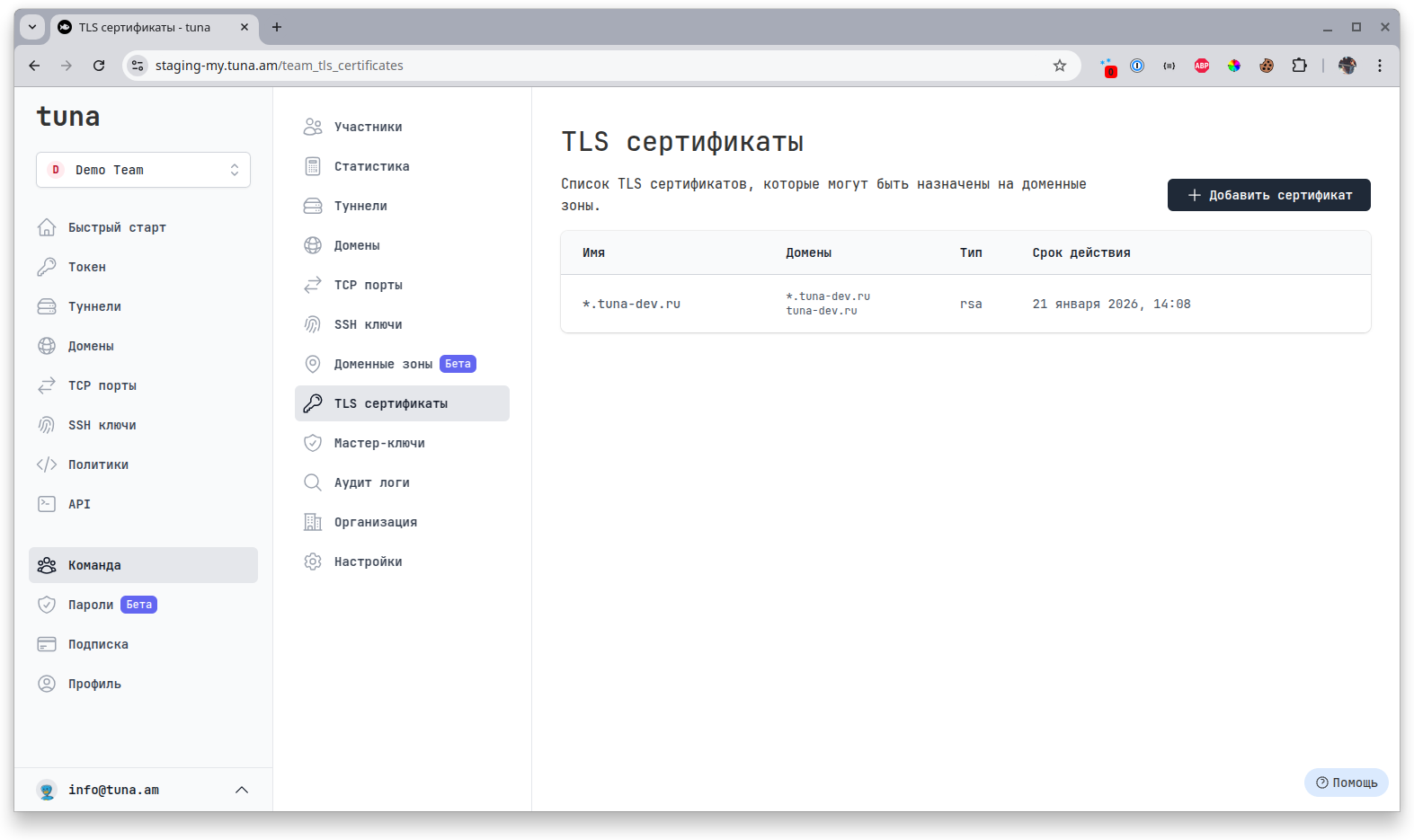This screenshot has width=1414, height=840.
Task: Open Организация building icon
Action: click(313, 522)
